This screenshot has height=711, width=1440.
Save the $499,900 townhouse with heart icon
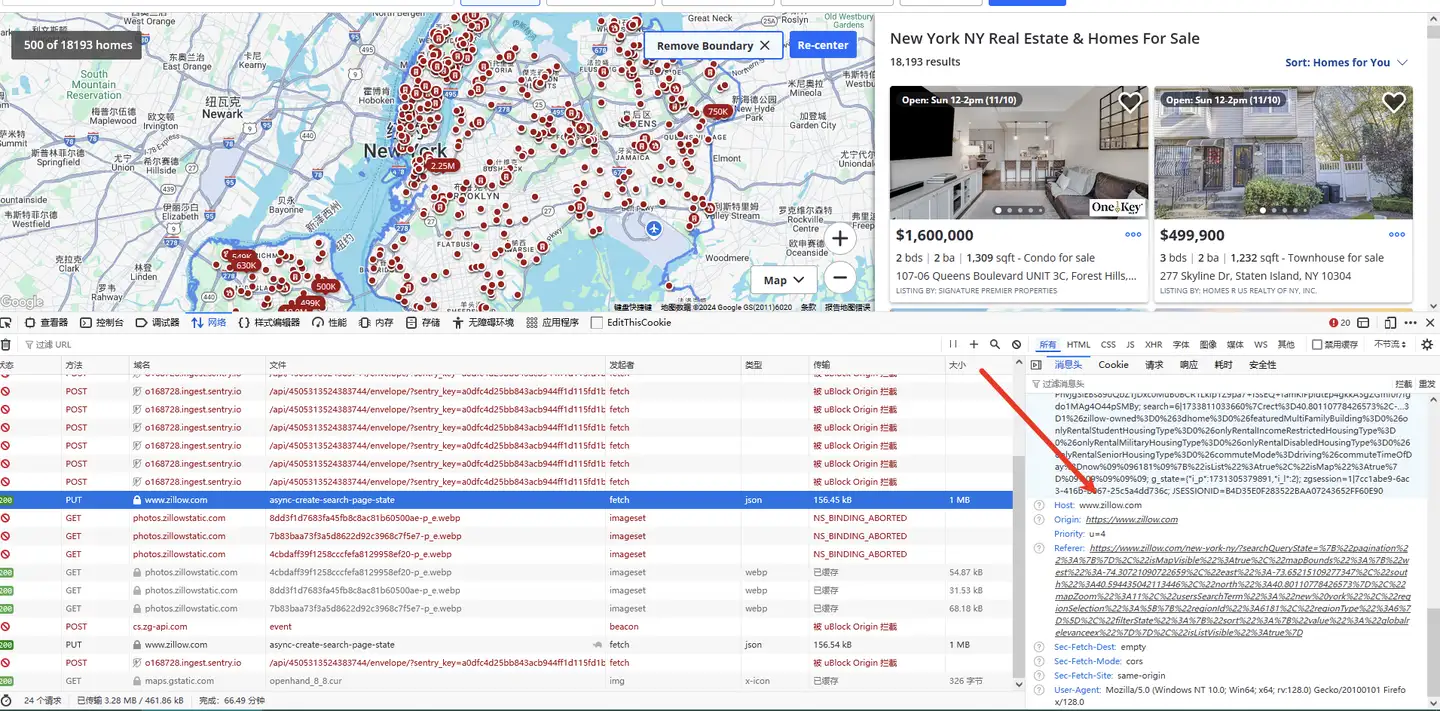click(x=1394, y=102)
